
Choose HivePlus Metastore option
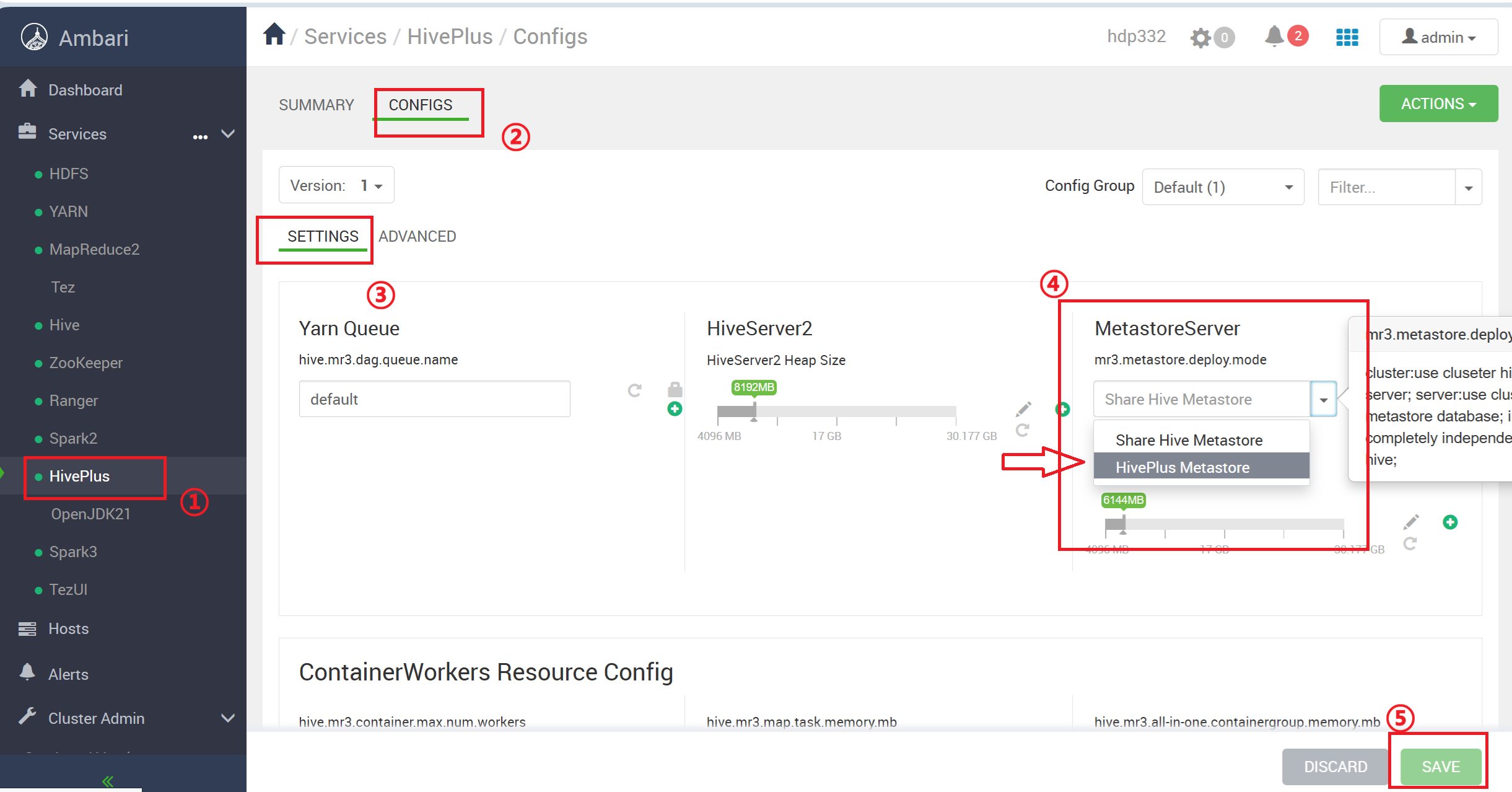pyautogui.click(x=1202, y=467)
